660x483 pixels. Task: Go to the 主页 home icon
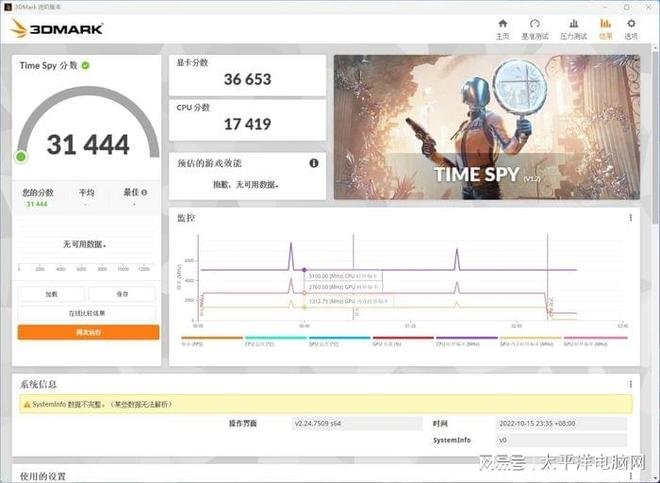[x=502, y=28]
